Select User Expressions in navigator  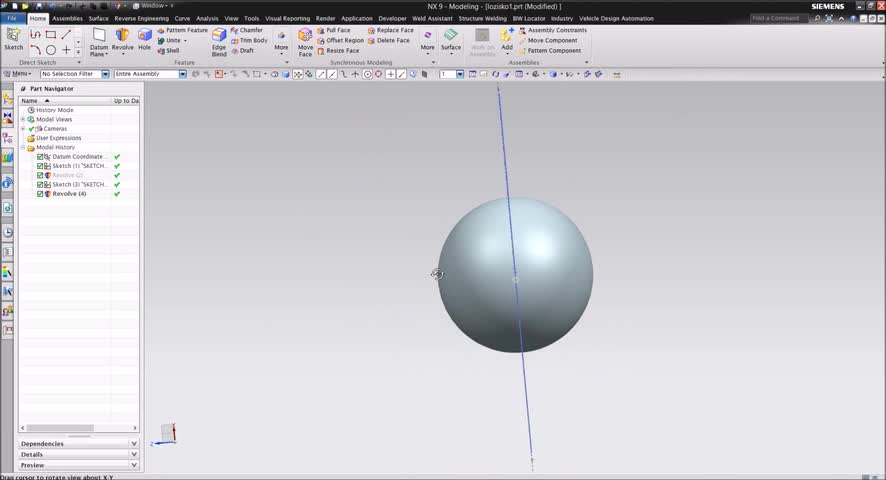click(x=58, y=138)
